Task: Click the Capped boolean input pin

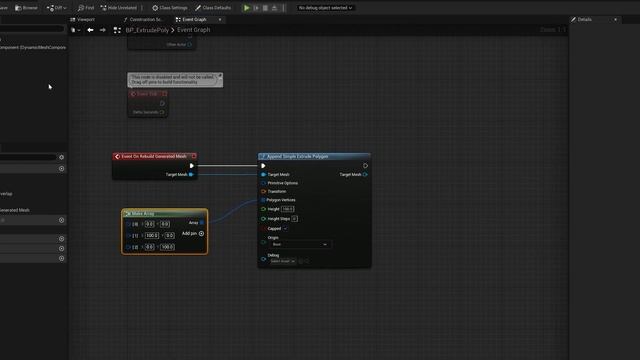Action: tap(263, 229)
